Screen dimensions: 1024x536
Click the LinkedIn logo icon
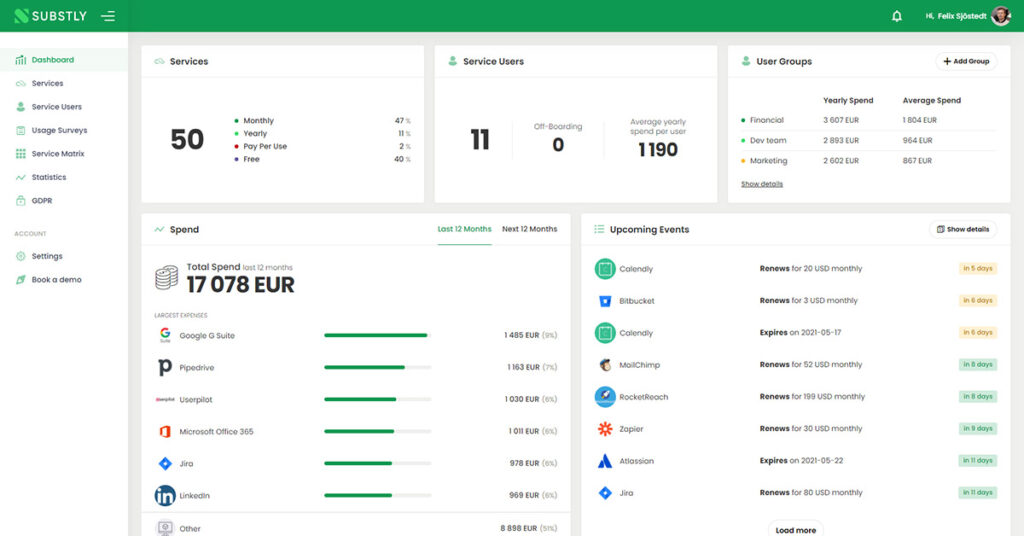(164, 496)
